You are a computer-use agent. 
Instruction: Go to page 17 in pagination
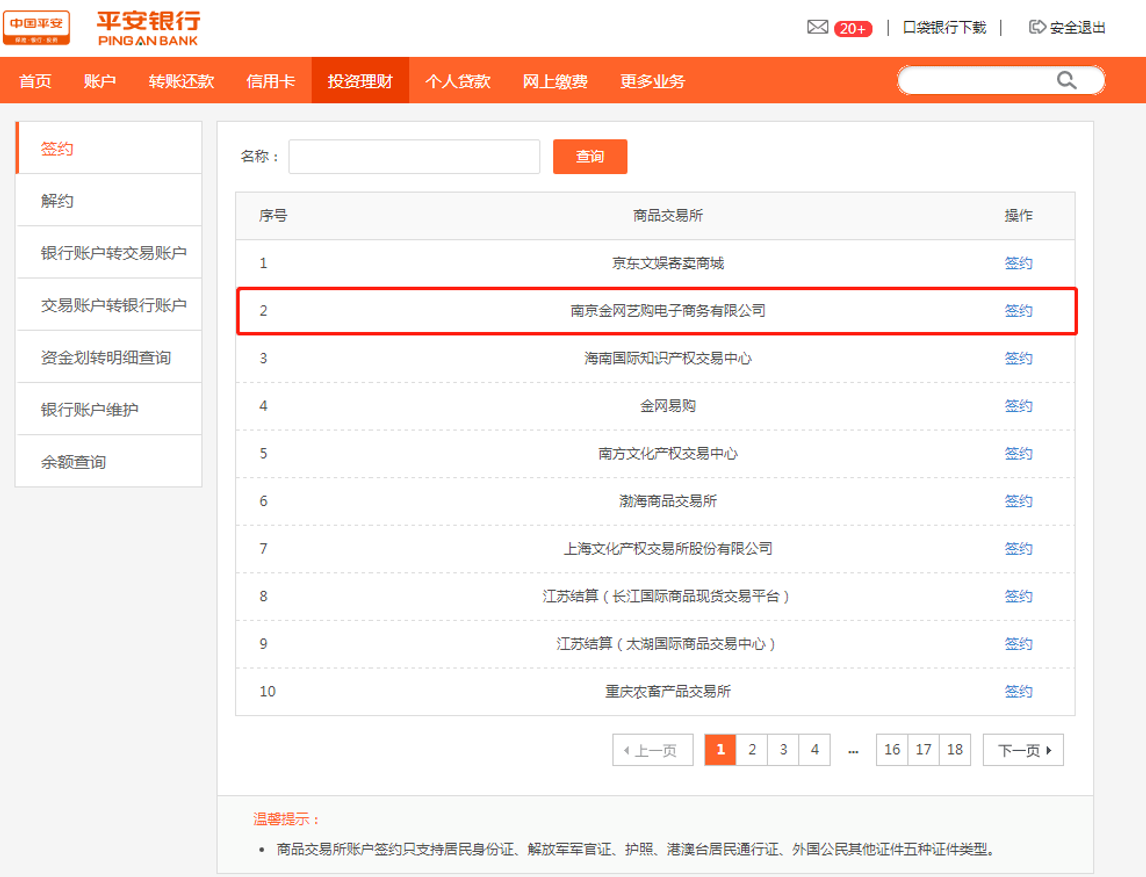(924, 750)
